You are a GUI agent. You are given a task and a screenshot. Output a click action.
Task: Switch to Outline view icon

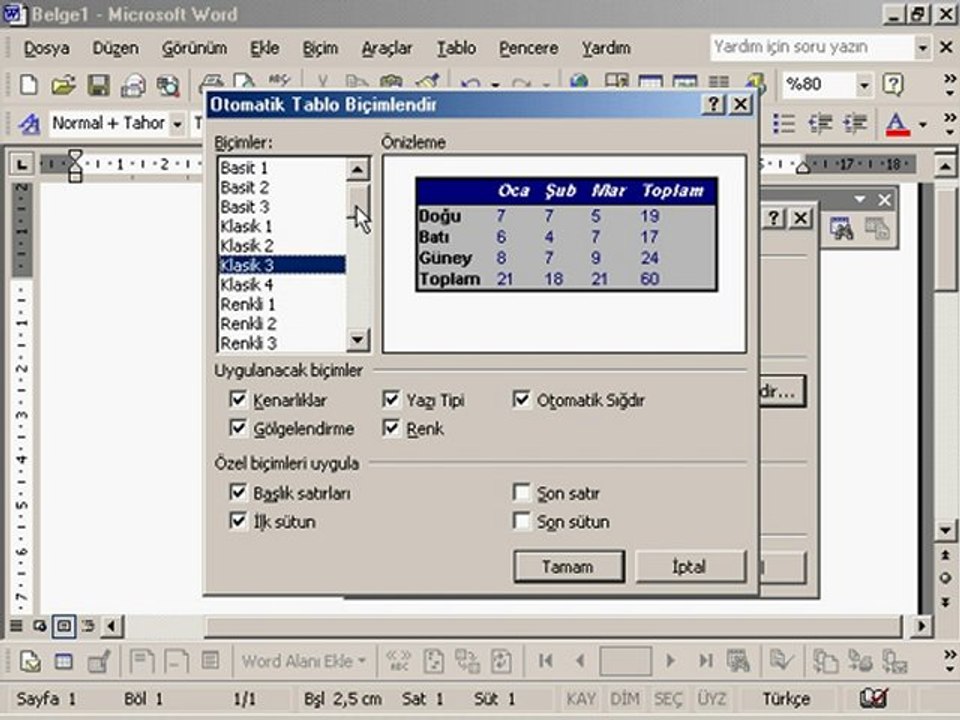click(x=88, y=626)
